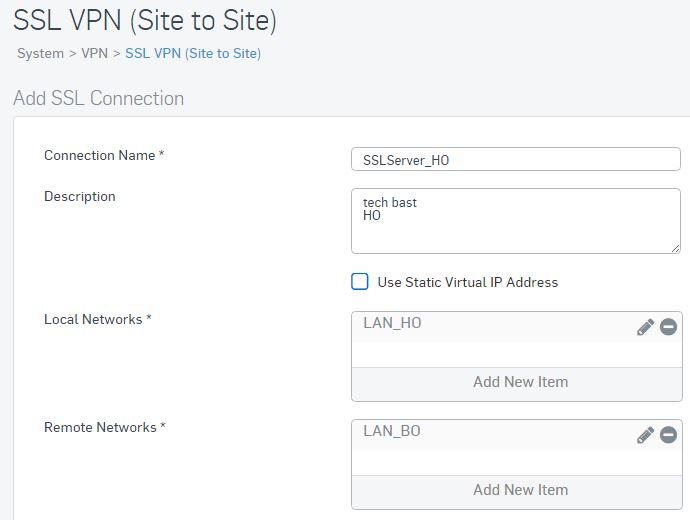Enable Use Static Virtual IP Address checkbox
This screenshot has width=690, height=520.
(360, 282)
